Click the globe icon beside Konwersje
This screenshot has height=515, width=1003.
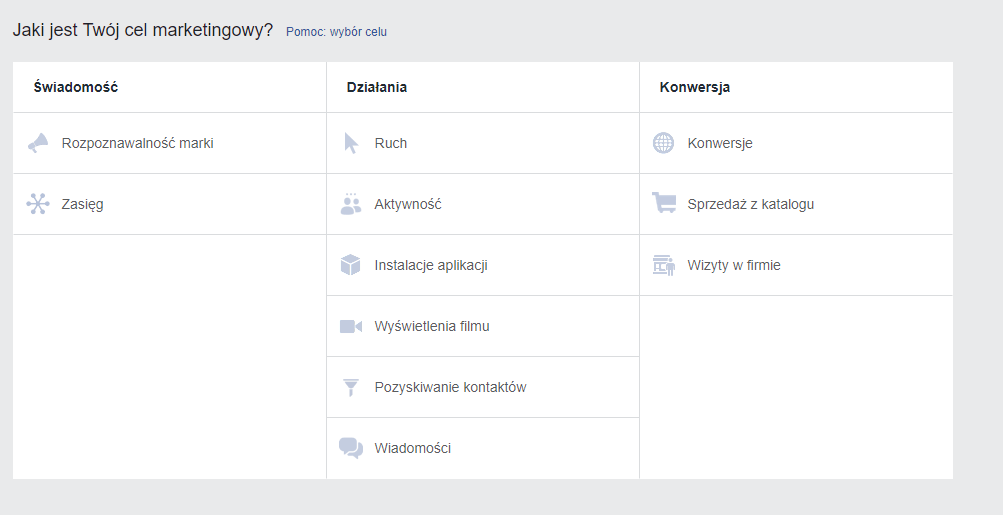coord(664,143)
